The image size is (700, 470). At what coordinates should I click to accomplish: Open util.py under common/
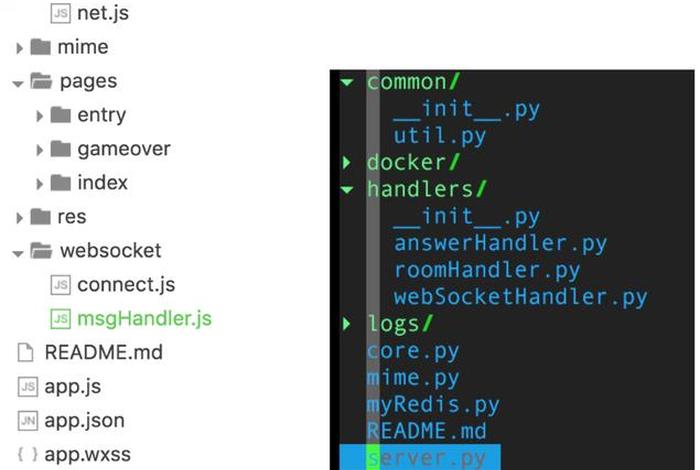pyautogui.click(x=440, y=135)
